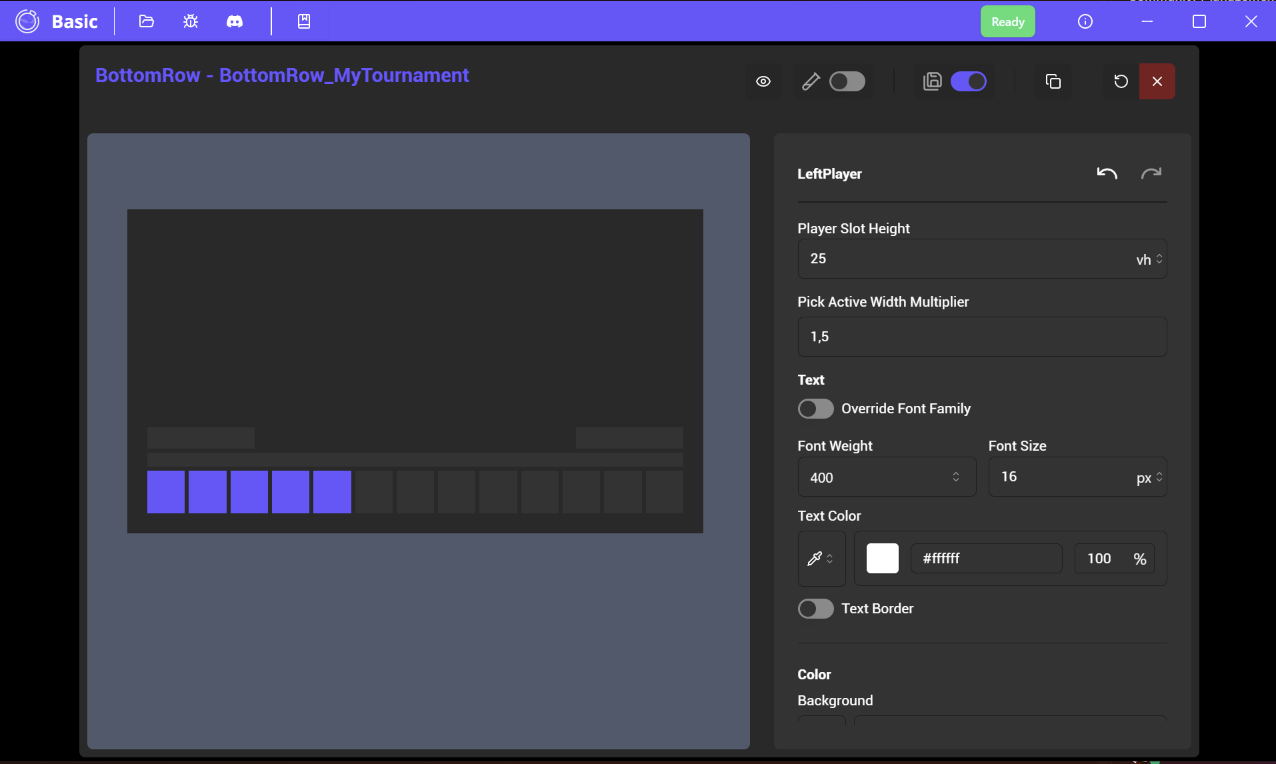Open the folder icon in top bar
The image size is (1276, 764).
coord(146,21)
